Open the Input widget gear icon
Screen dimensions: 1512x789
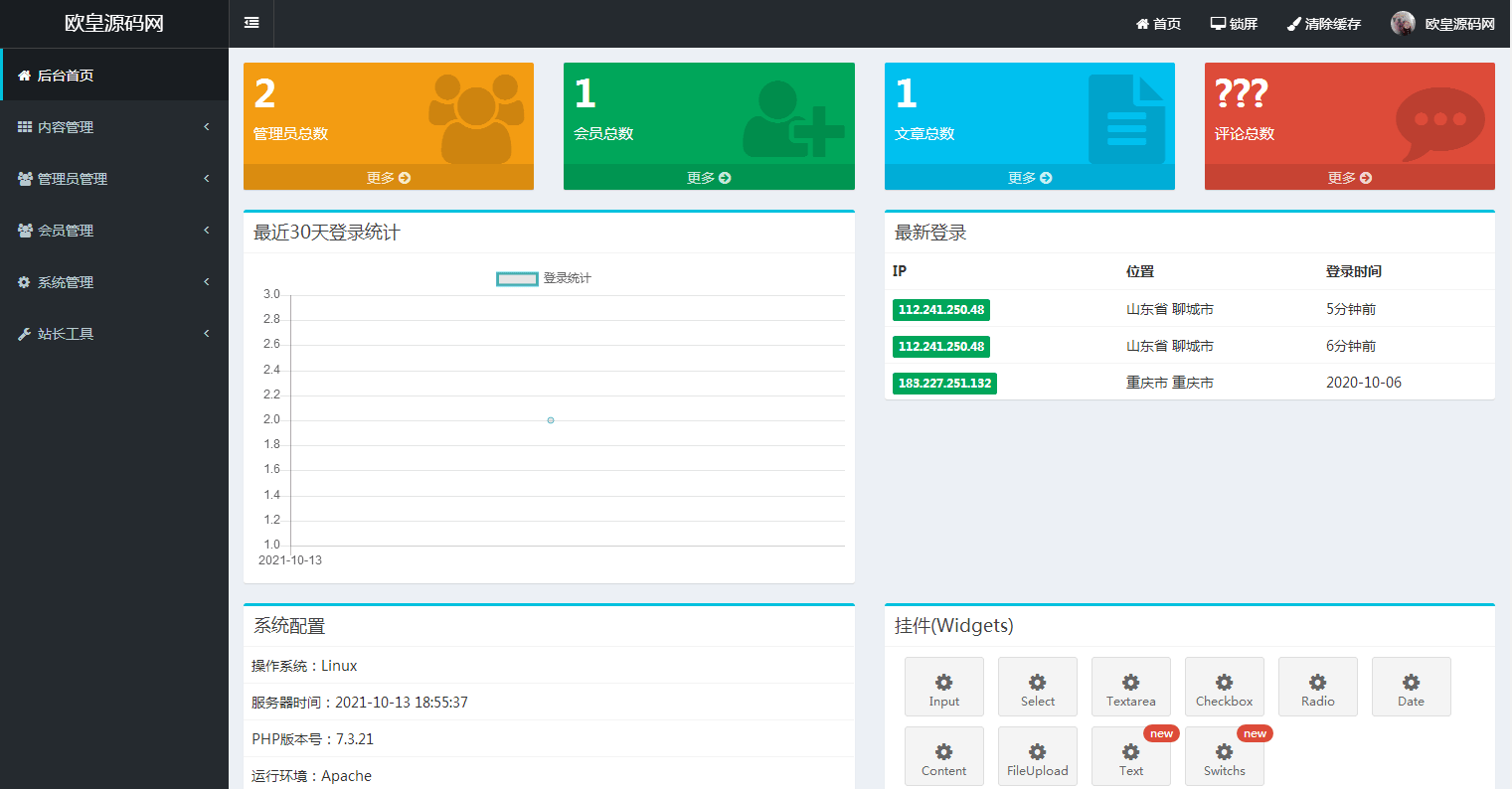943,682
